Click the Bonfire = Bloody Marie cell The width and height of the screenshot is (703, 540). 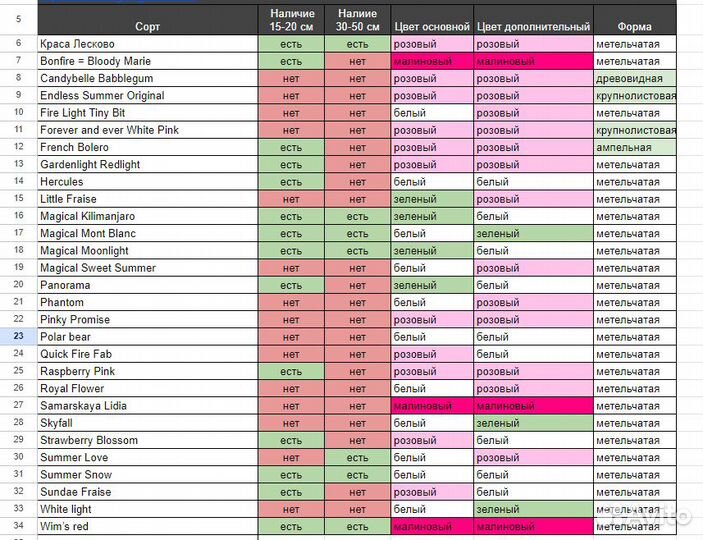click(147, 61)
